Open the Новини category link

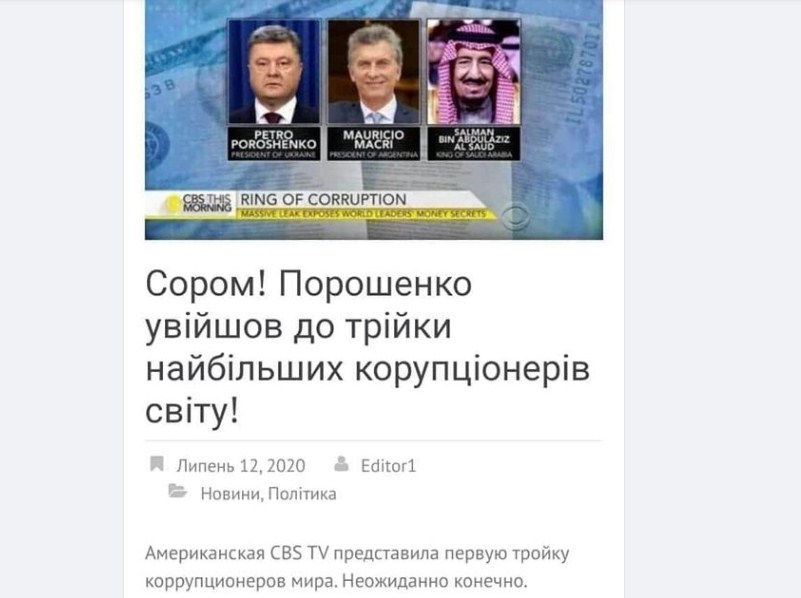[x=230, y=494]
